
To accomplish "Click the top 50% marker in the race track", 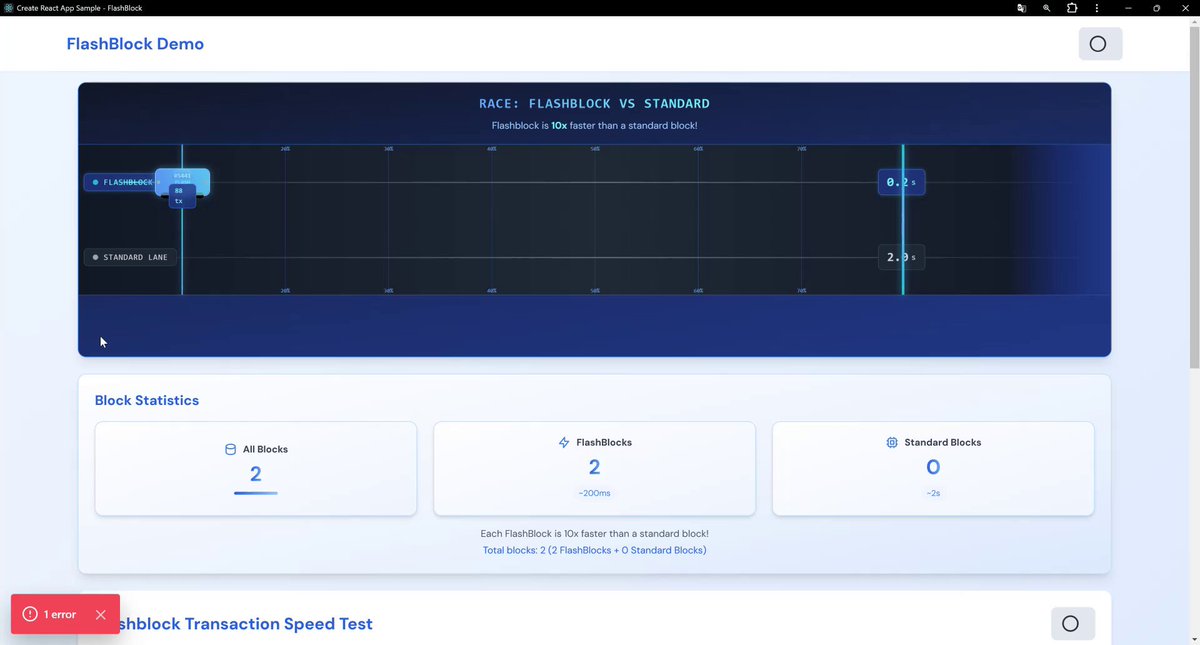I will [594, 149].
